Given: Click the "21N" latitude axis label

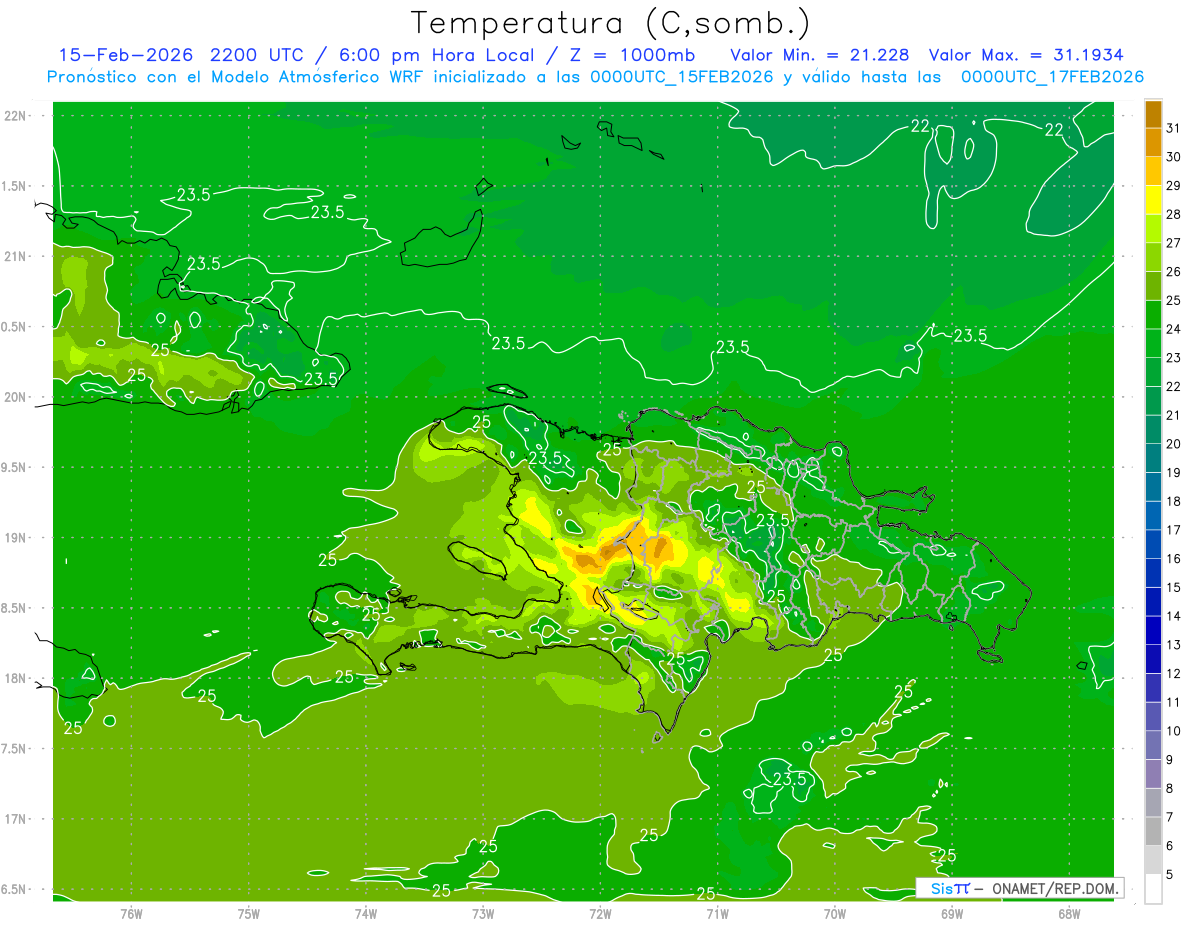Looking at the screenshot, I should click(x=15, y=257).
